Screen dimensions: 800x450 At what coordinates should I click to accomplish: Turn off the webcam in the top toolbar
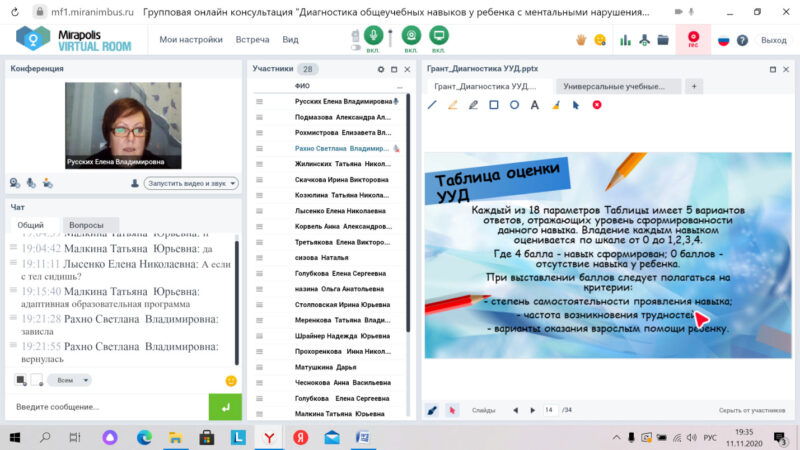pyautogui.click(x=411, y=35)
